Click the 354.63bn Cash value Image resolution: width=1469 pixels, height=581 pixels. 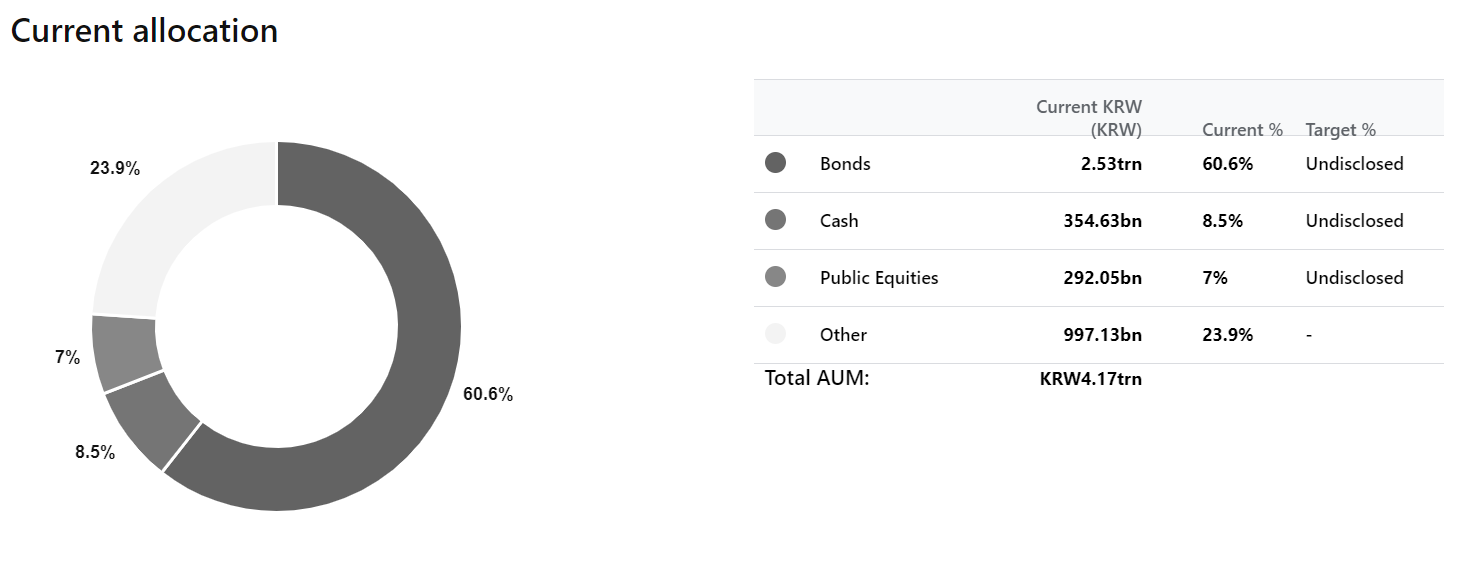[1102, 221]
